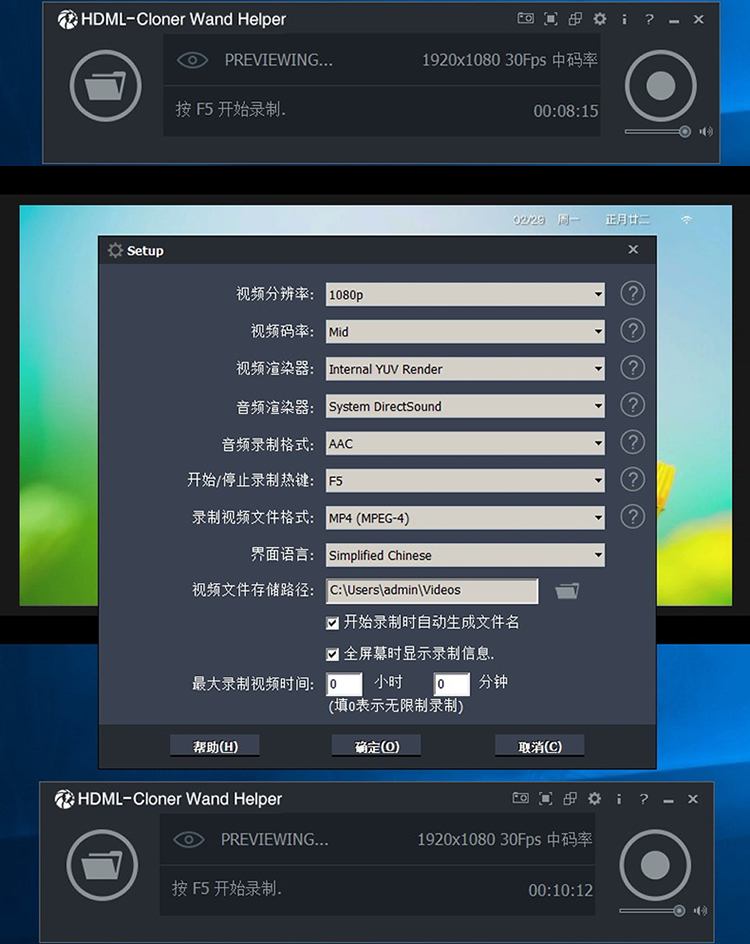Screen dimensions: 750x944
Task: Show info in top Wand Helper window
Action: [624, 19]
